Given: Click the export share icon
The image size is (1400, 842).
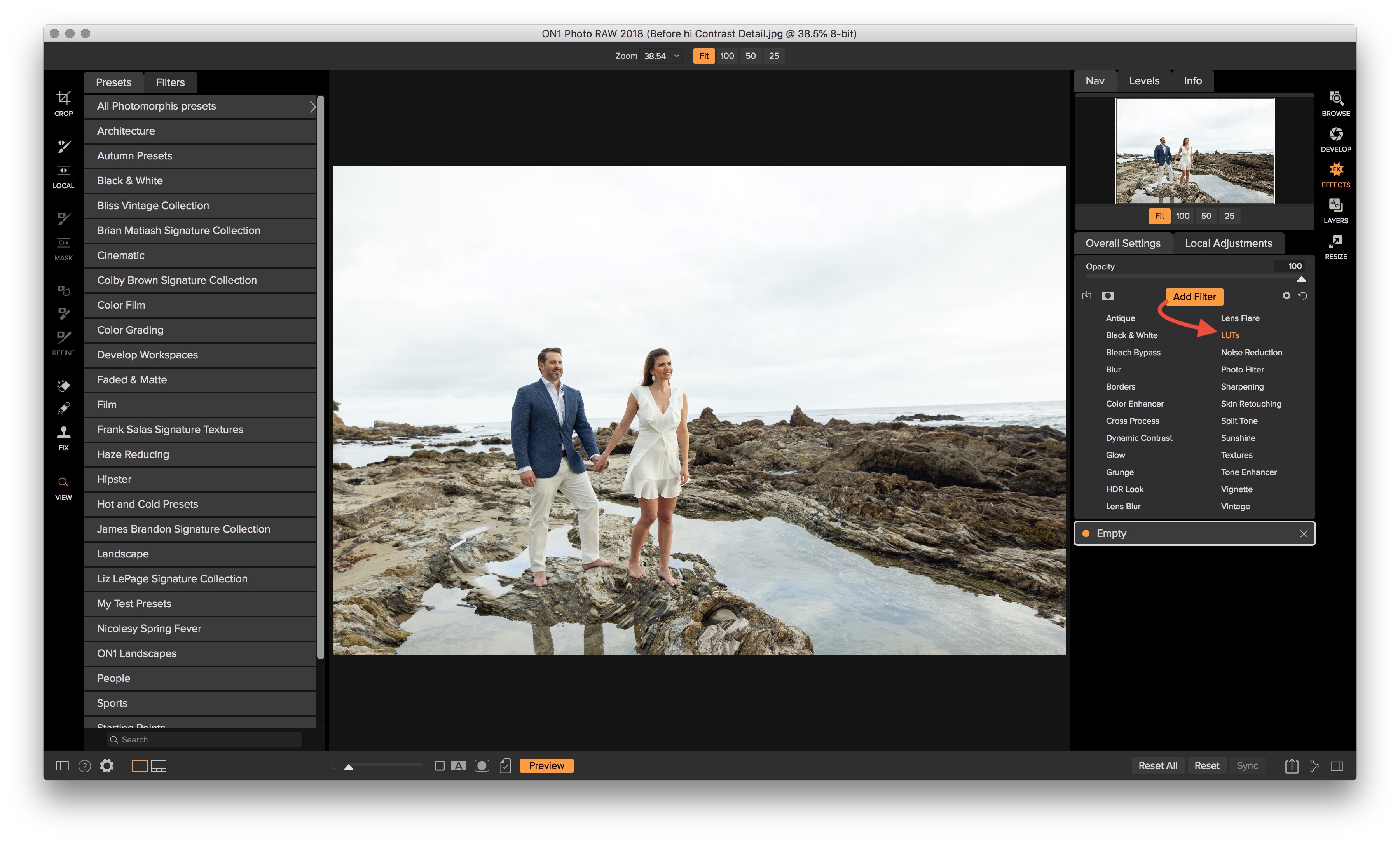Looking at the screenshot, I should (1292, 765).
